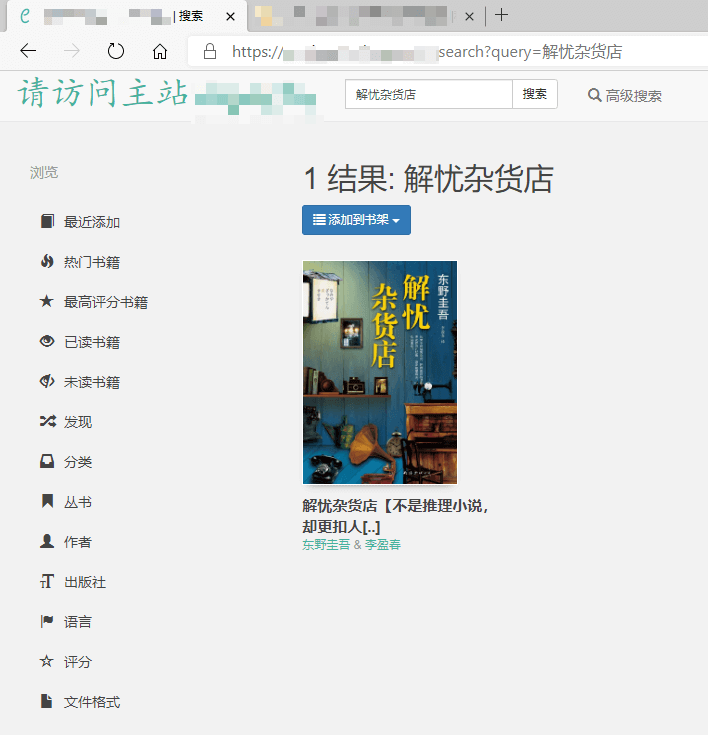Go to browser home page icon
Image resolution: width=708 pixels, height=735 pixels.
[x=160, y=51]
